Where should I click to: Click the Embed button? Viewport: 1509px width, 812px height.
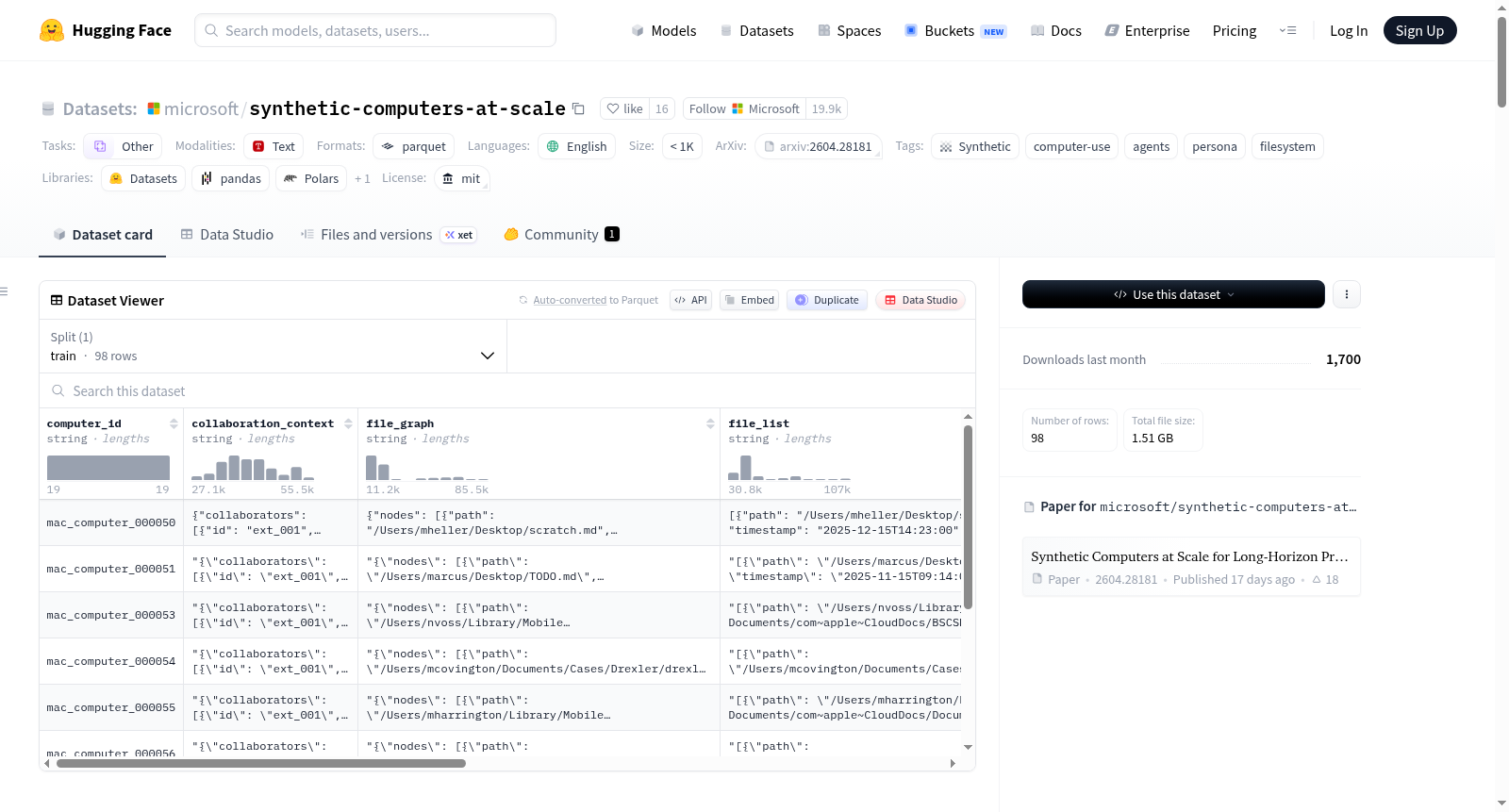tap(749, 300)
